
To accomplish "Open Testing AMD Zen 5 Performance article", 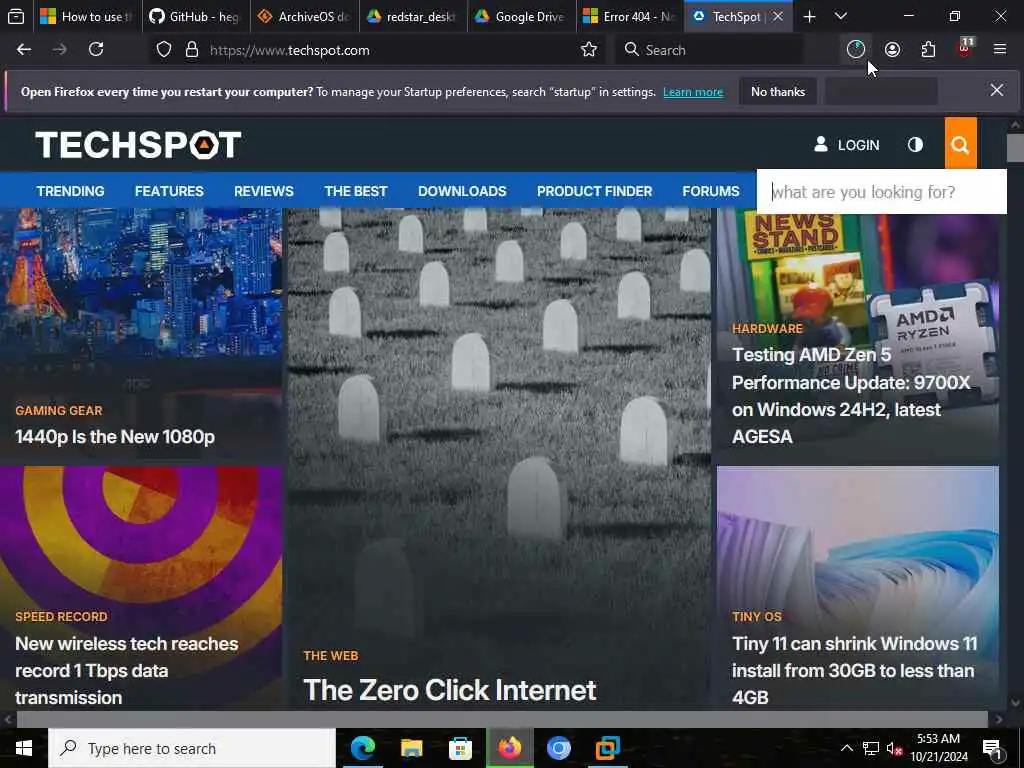I will (x=851, y=395).
